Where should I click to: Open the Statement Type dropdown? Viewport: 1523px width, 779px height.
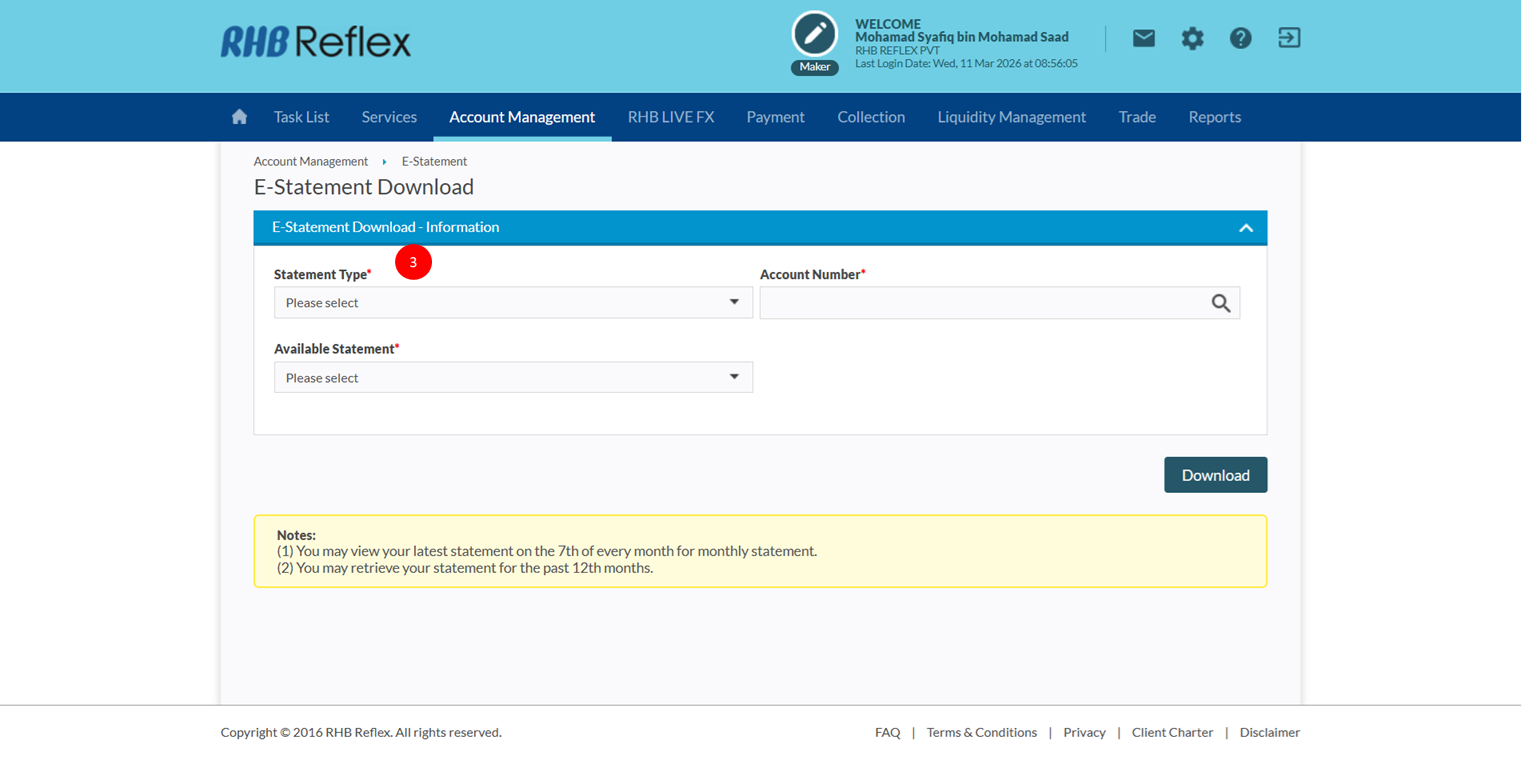513,303
